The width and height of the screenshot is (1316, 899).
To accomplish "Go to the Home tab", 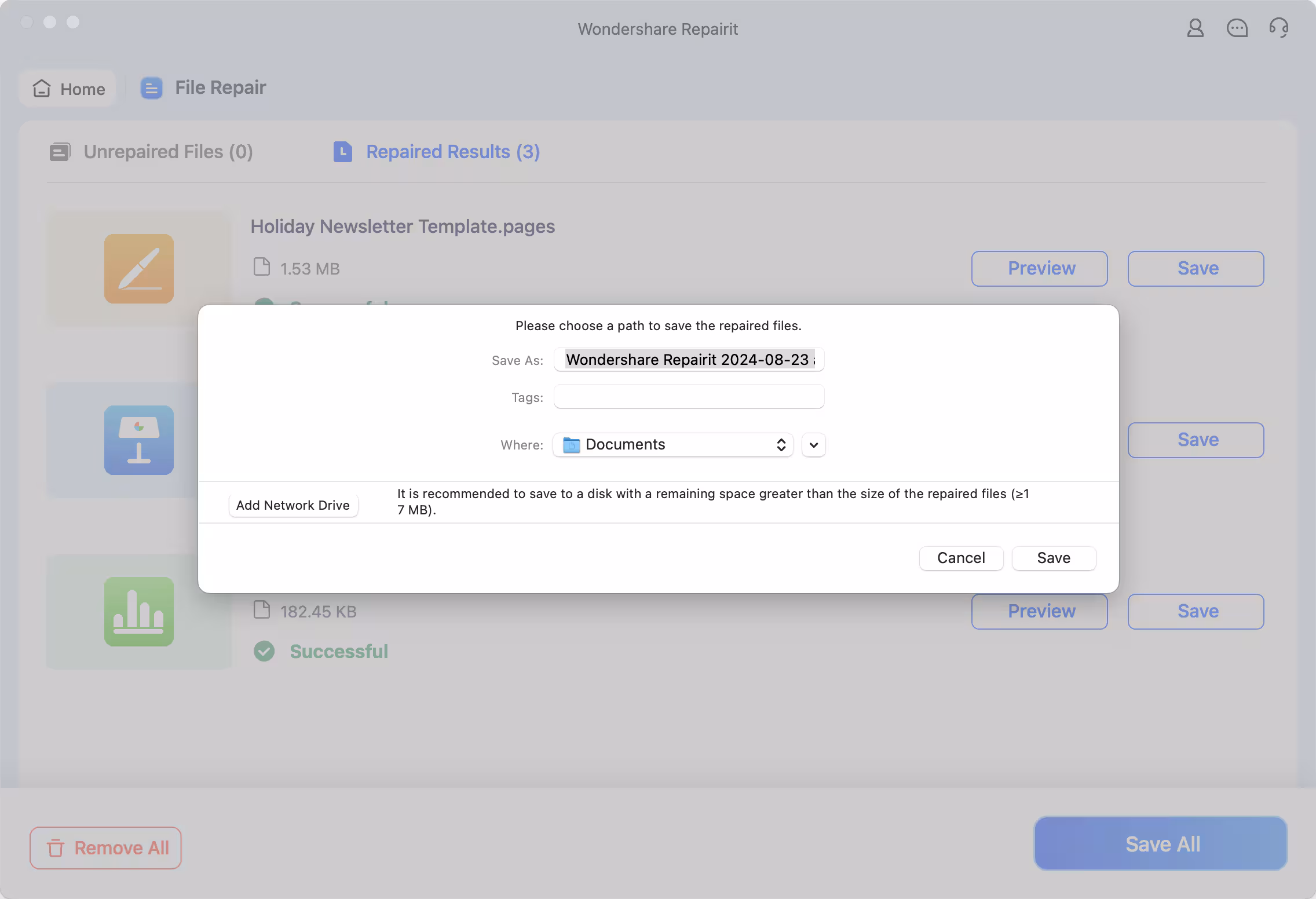I will pyautogui.click(x=67, y=89).
